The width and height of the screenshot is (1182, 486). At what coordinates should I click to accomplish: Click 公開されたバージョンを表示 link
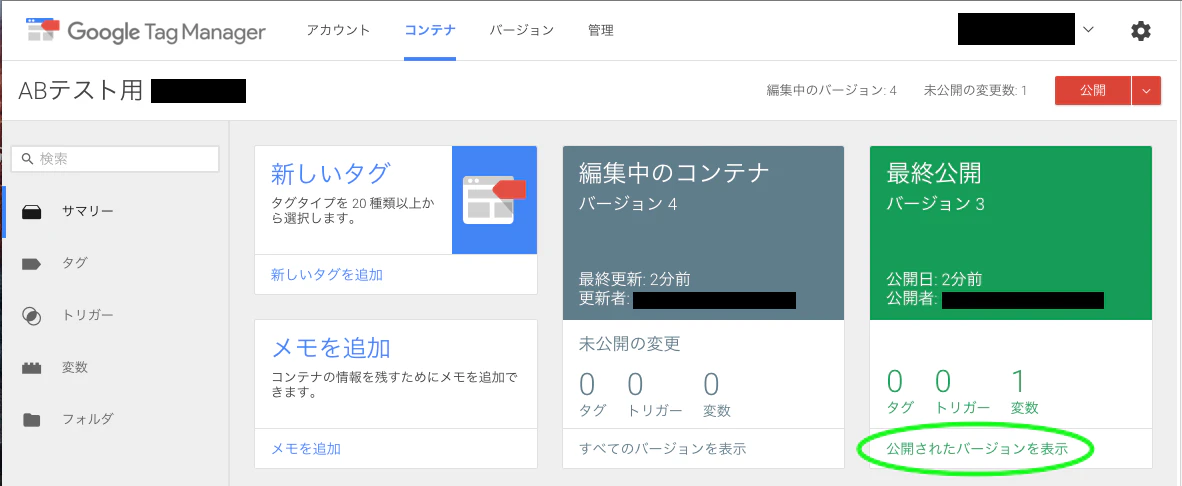(977, 449)
